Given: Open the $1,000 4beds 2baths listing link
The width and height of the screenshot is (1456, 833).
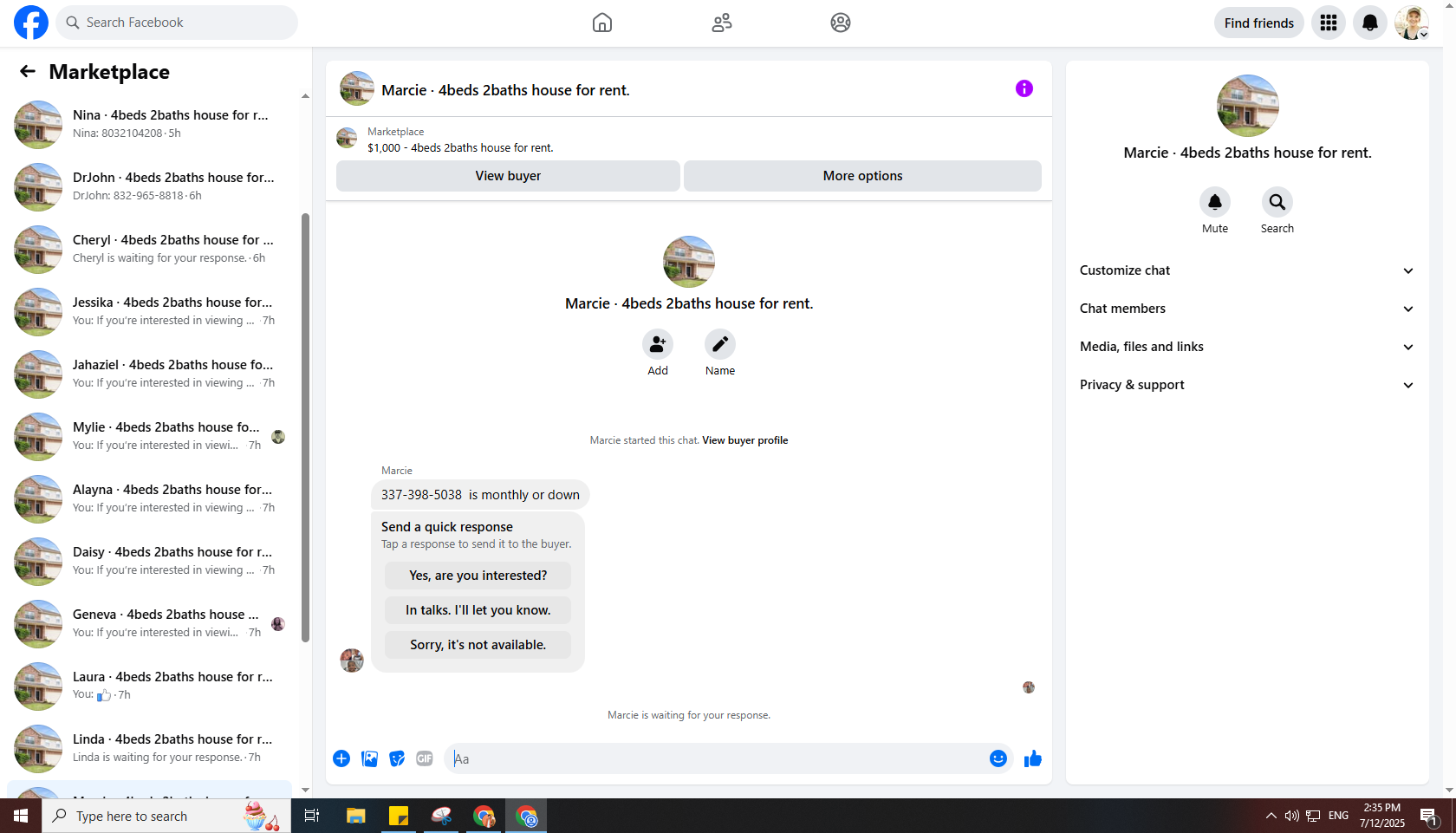Looking at the screenshot, I should pyautogui.click(x=460, y=148).
